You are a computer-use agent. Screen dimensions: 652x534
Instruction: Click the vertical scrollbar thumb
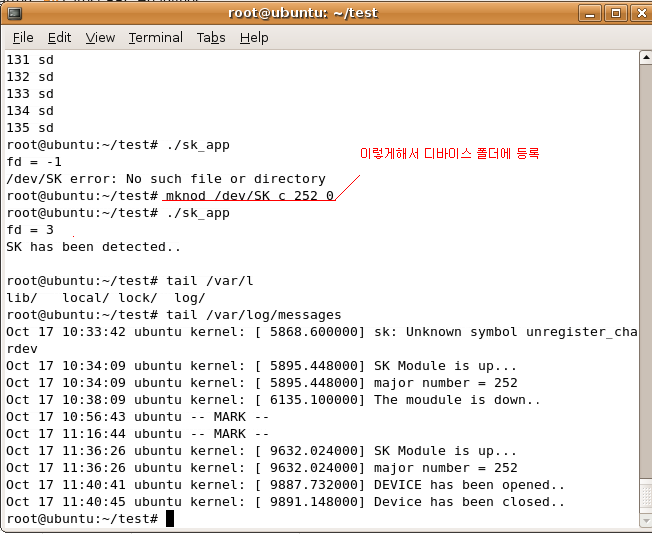646,495
